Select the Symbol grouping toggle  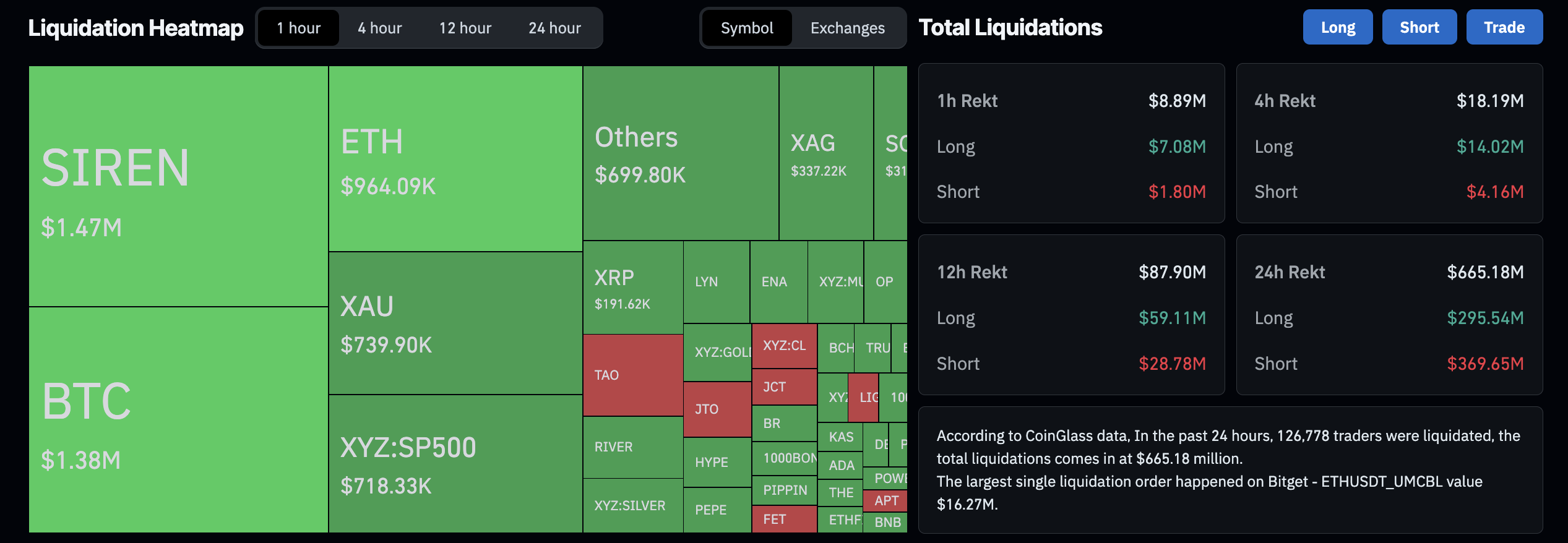(x=747, y=28)
